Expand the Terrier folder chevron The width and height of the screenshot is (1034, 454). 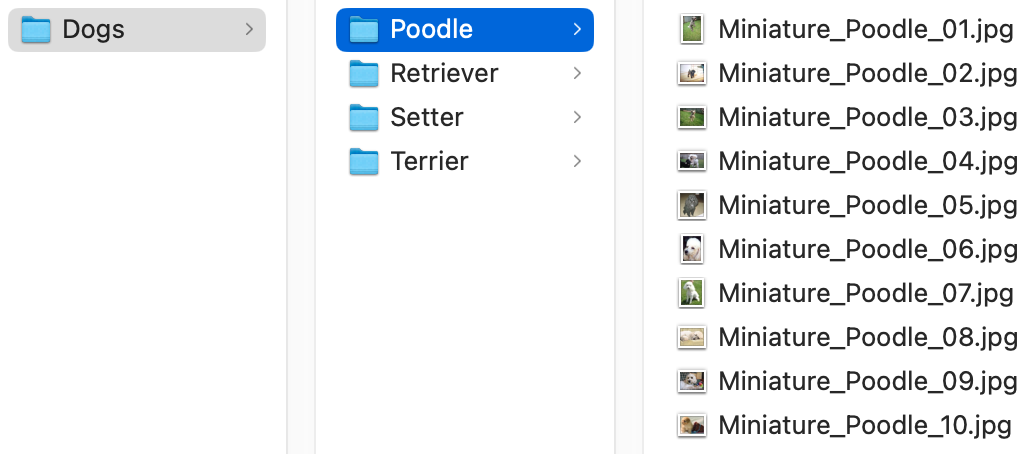[x=577, y=161]
